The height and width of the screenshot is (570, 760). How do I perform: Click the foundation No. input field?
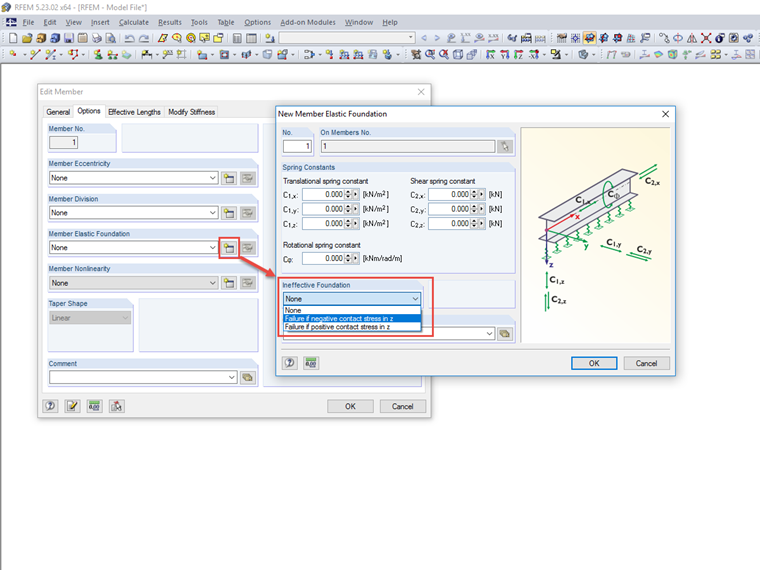(297, 146)
